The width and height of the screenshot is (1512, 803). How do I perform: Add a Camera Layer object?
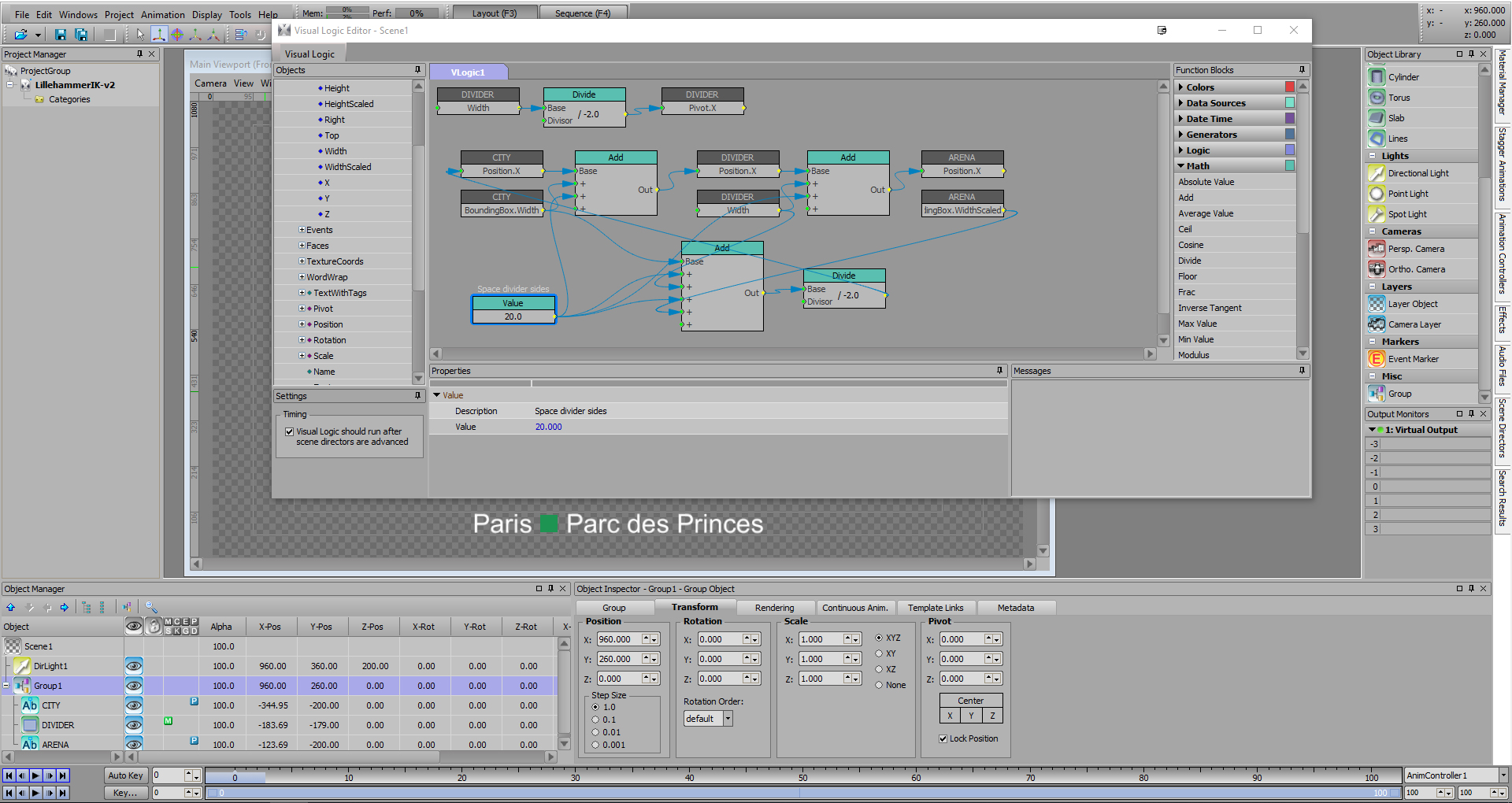pos(1414,324)
